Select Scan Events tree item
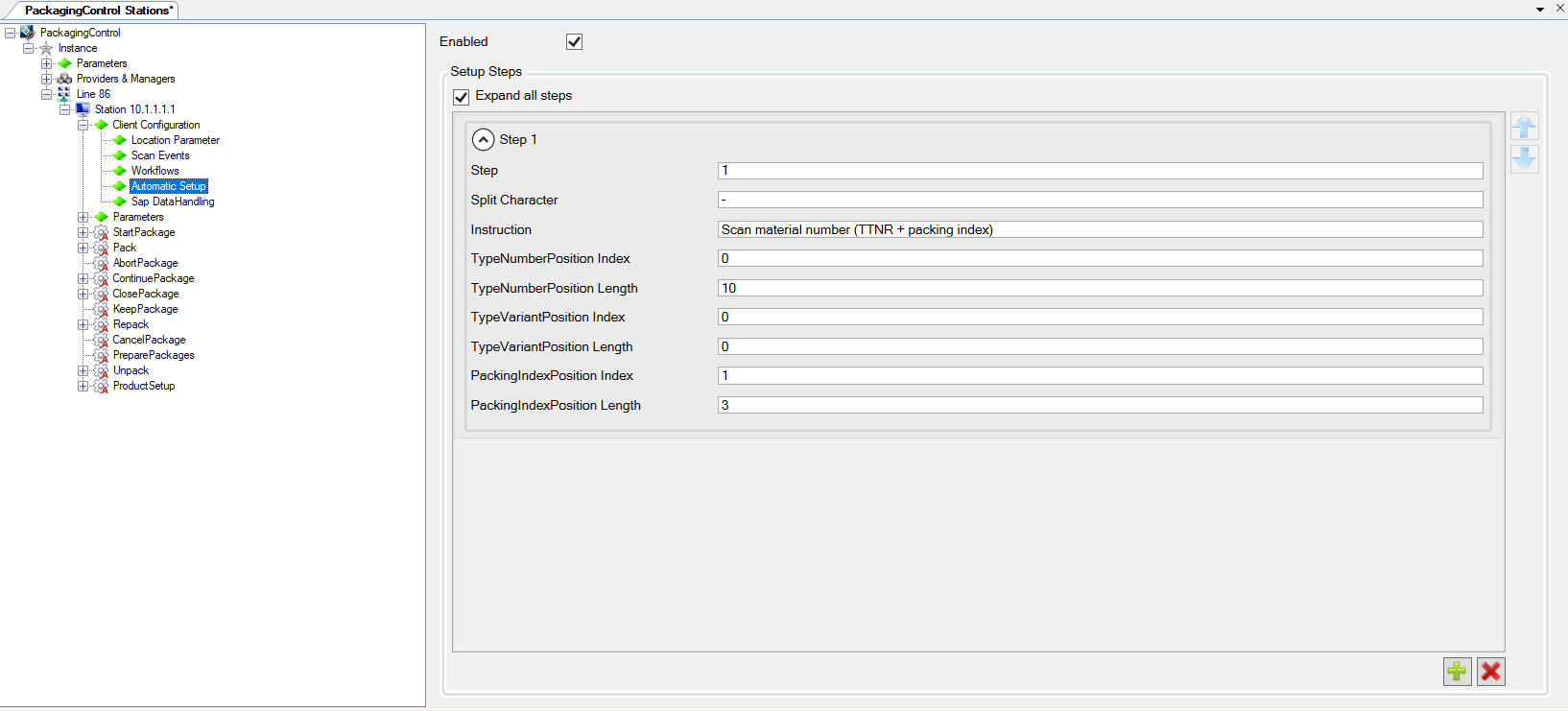 coord(160,155)
